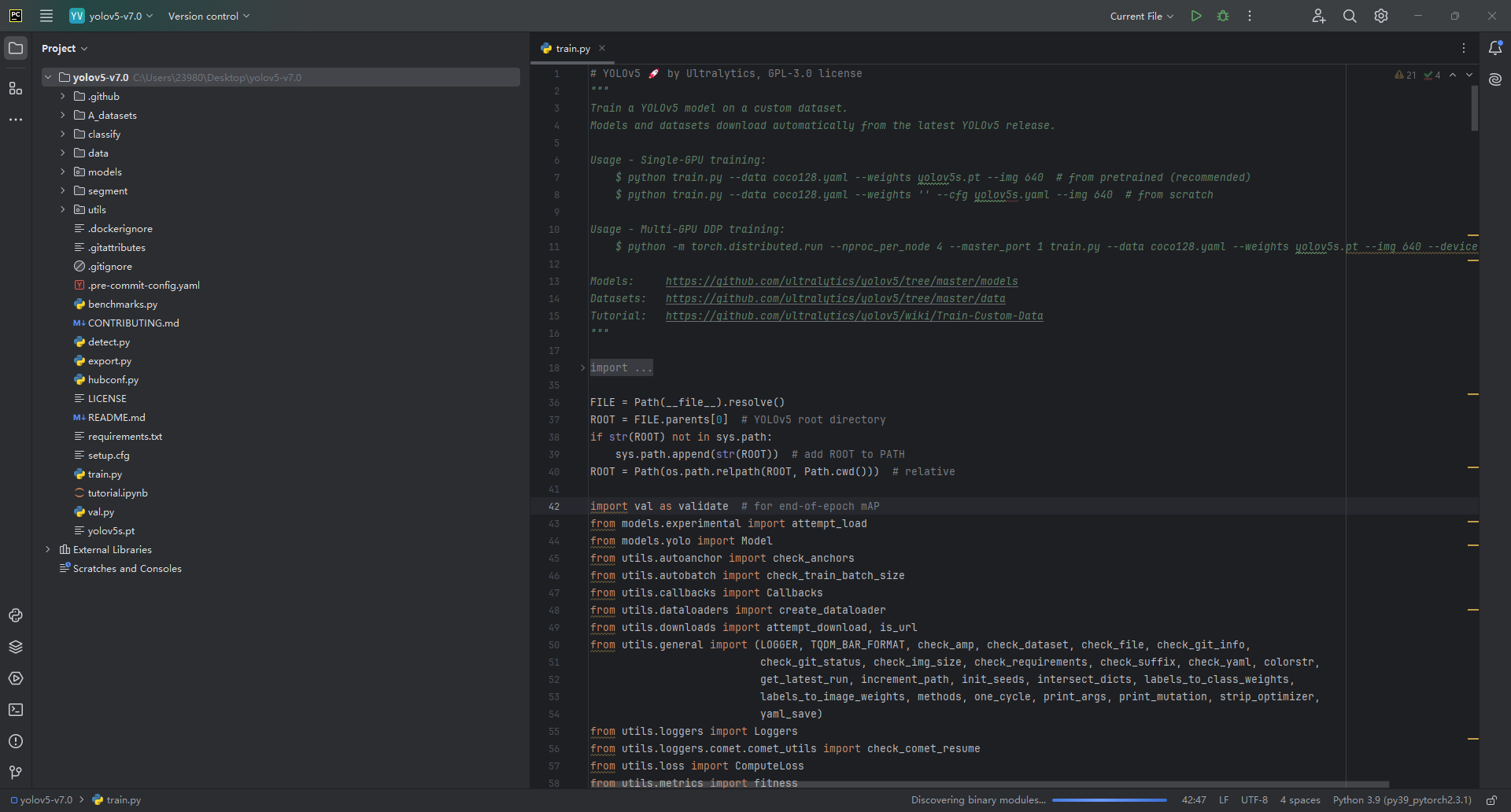Viewport: 1511px width, 812px height.
Task: Select the train.py editor tab
Action: pyautogui.click(x=572, y=48)
